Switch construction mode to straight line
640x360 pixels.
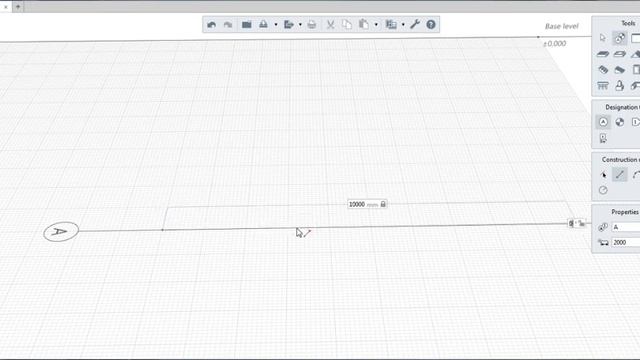(620, 175)
